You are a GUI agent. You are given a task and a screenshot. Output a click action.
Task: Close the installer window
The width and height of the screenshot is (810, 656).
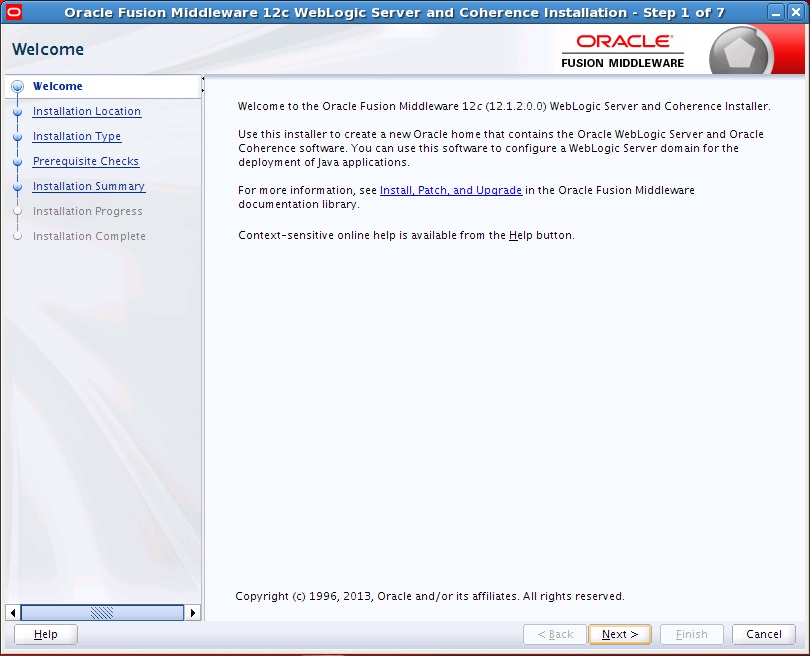point(797,12)
